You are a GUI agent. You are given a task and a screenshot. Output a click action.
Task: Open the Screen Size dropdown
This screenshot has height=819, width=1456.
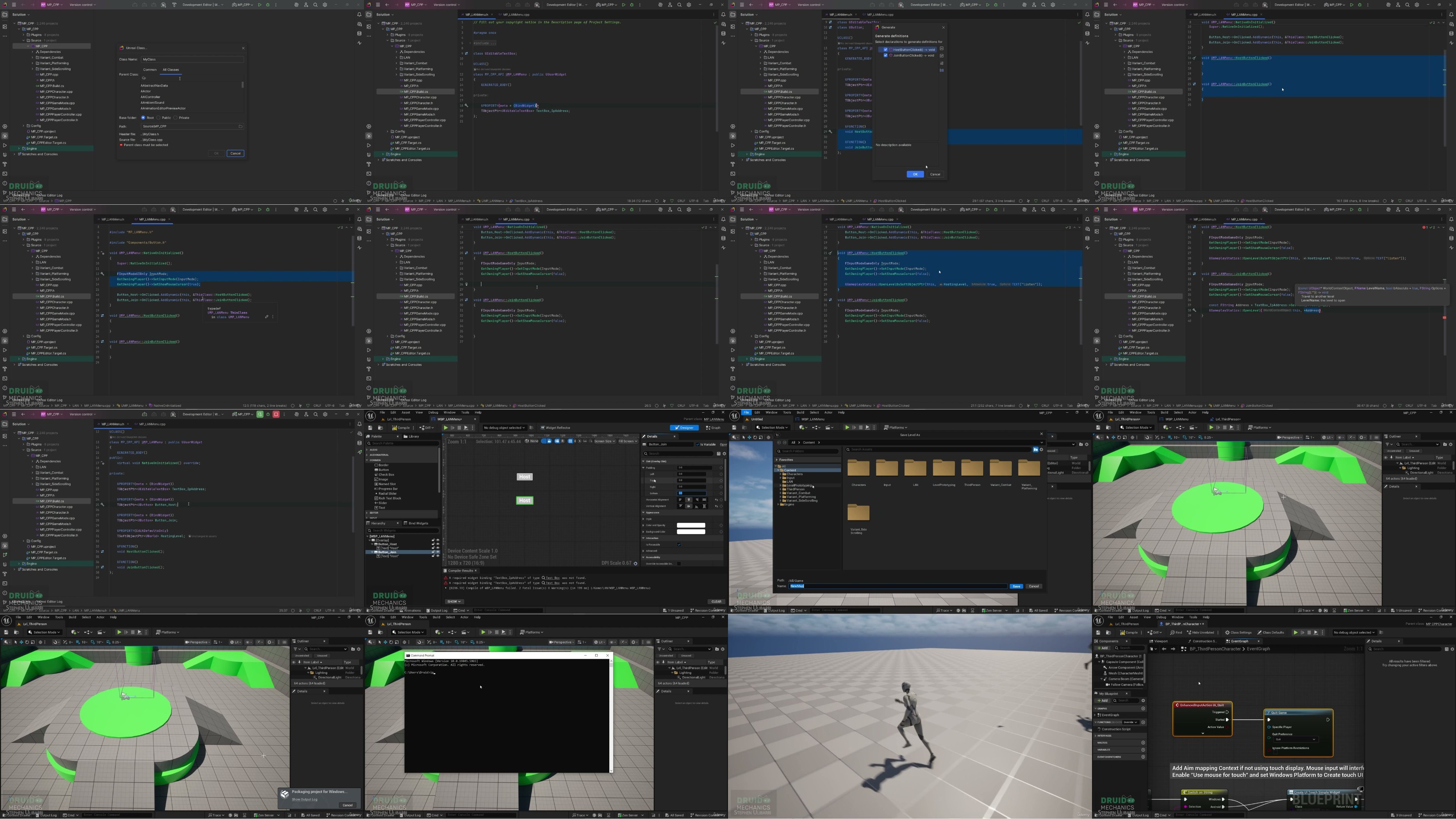(604, 441)
